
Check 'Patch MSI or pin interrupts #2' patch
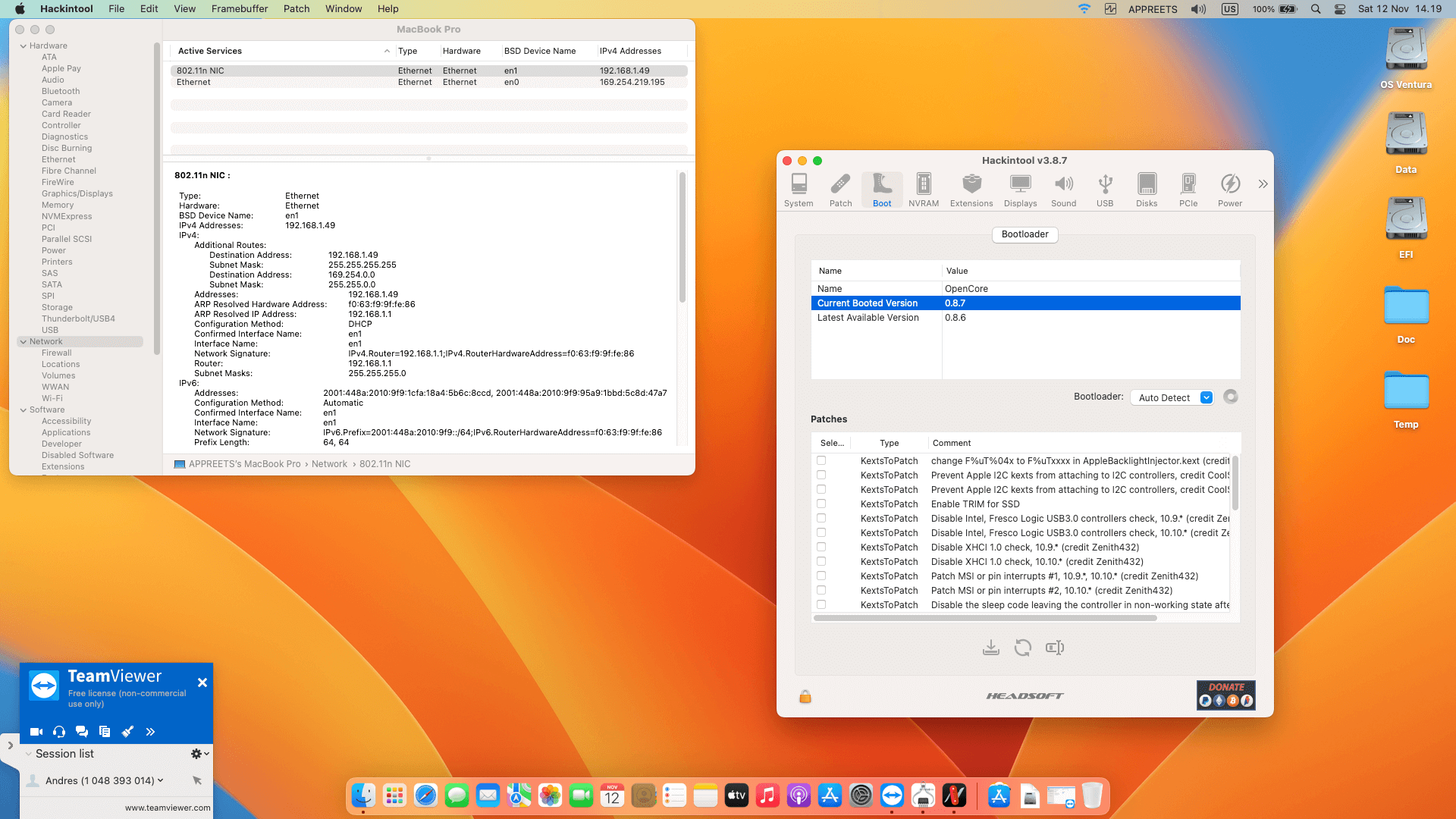[x=821, y=590]
